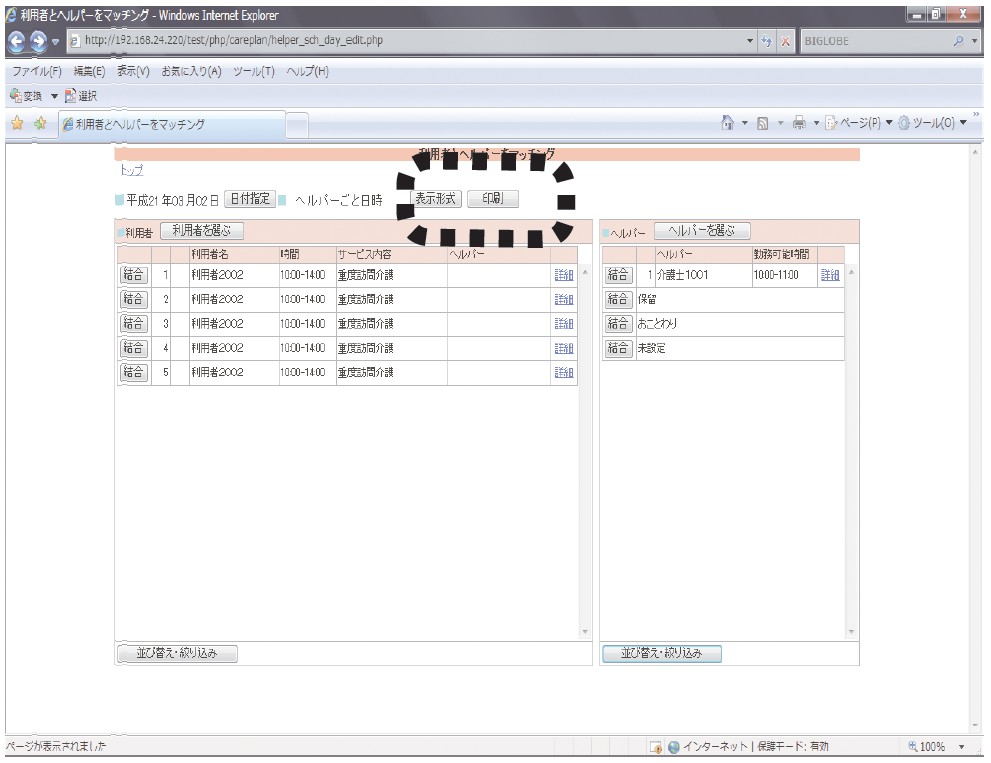Viewport: 991px width, 763px height.
Task: Open the search provider dropdown arrow
Action: pos(974,41)
